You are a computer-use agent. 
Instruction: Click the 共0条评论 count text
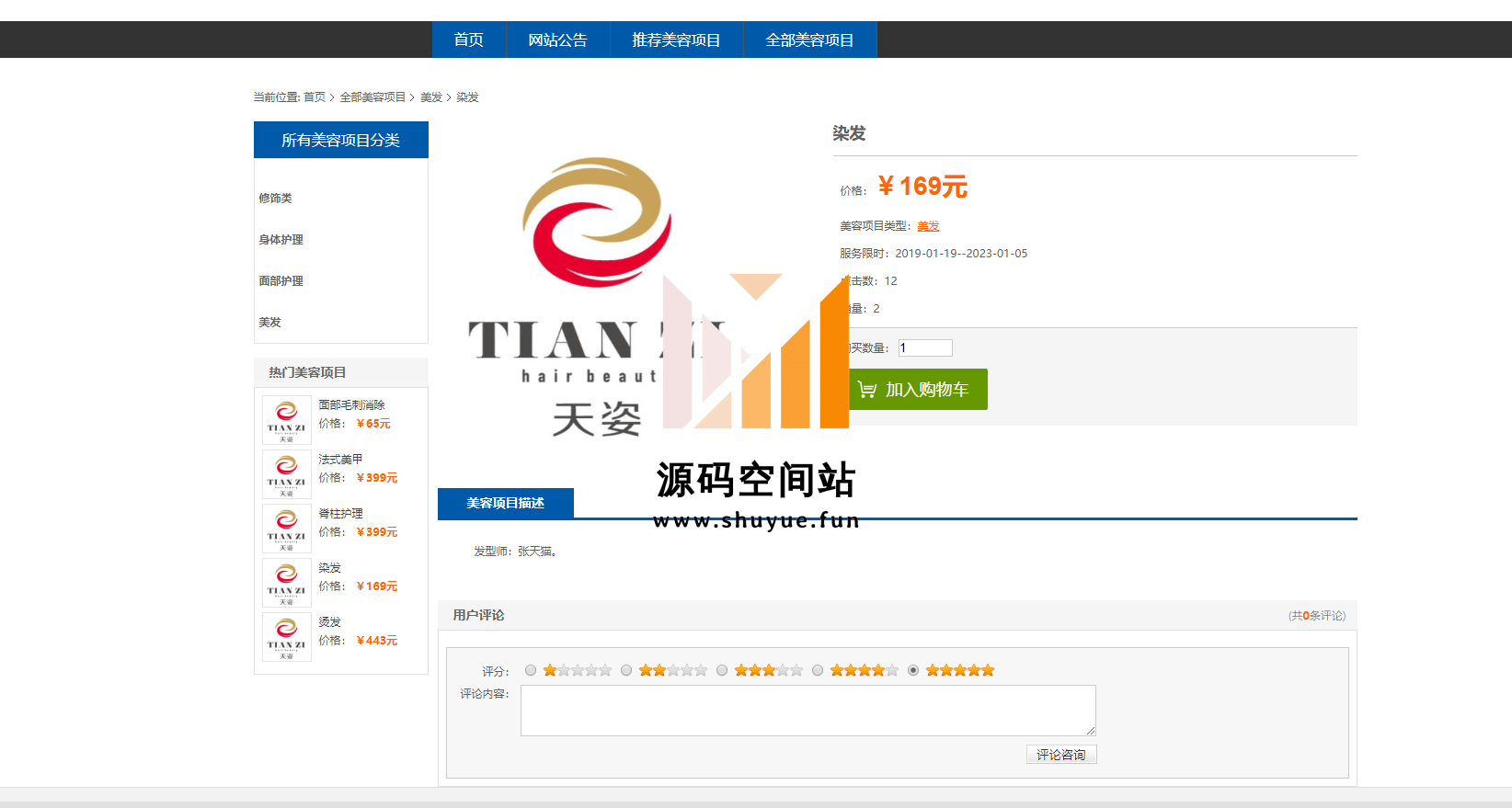click(x=1317, y=616)
